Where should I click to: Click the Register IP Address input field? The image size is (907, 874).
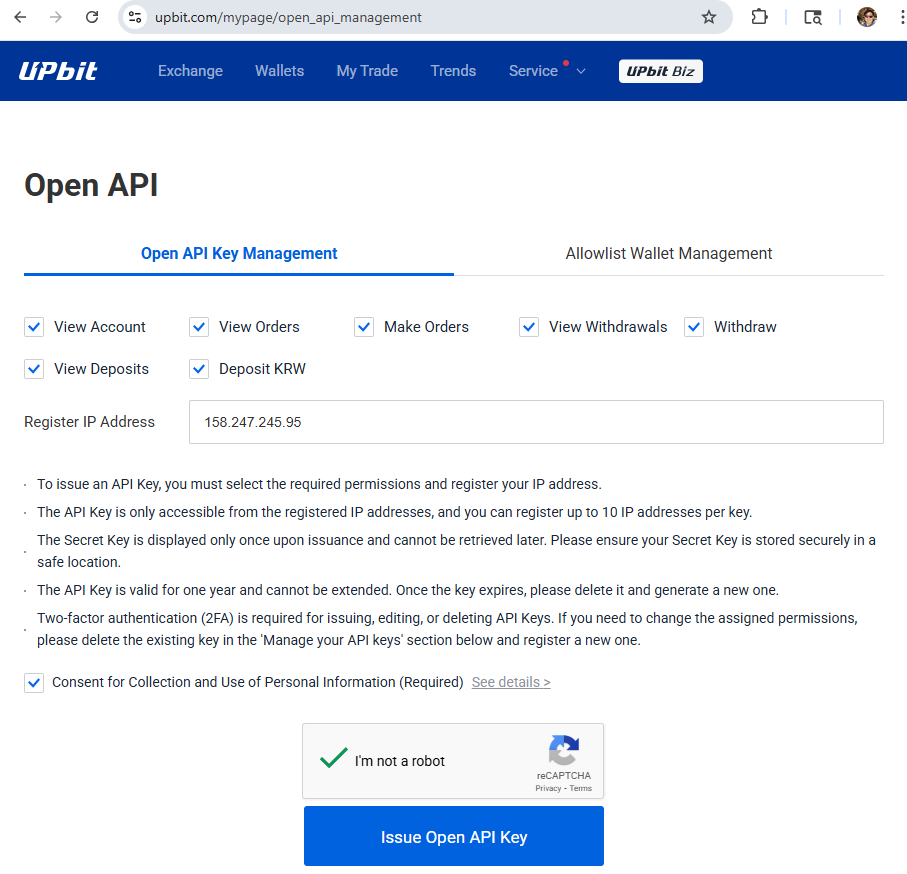pyautogui.click(x=536, y=421)
